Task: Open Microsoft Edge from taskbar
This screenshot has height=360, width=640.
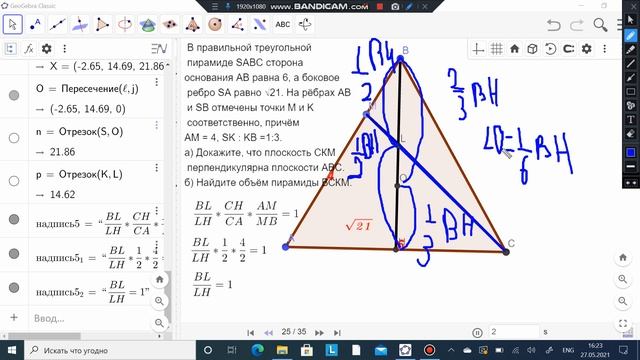Action: 257,350
